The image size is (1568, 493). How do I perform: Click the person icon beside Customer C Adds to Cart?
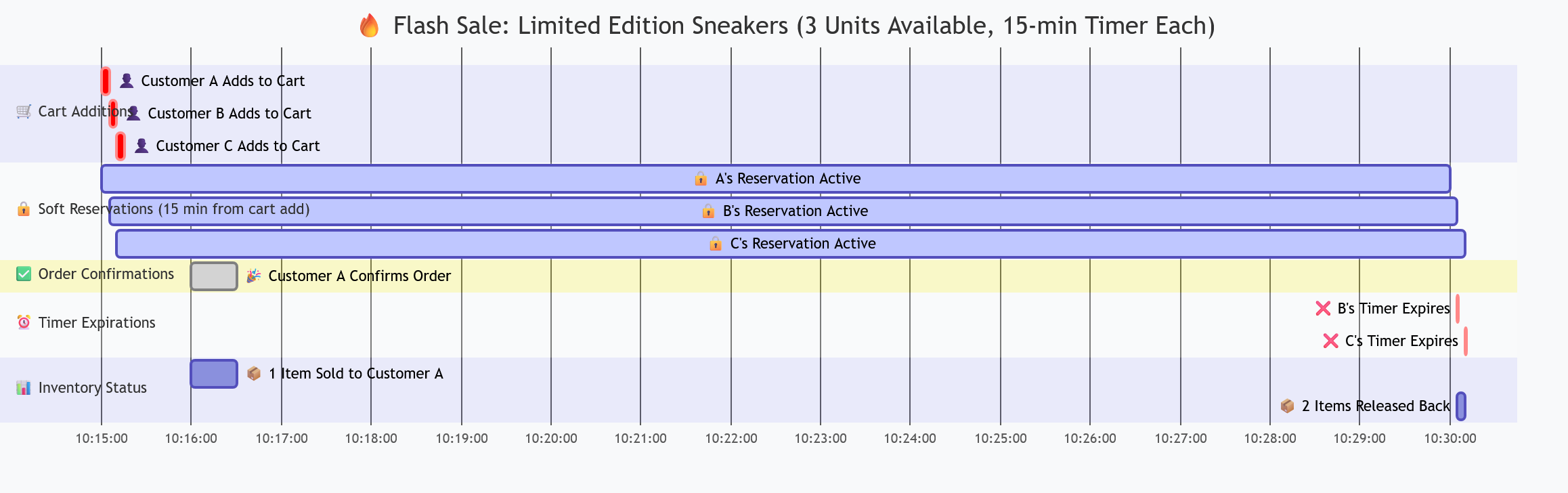pyautogui.click(x=141, y=146)
